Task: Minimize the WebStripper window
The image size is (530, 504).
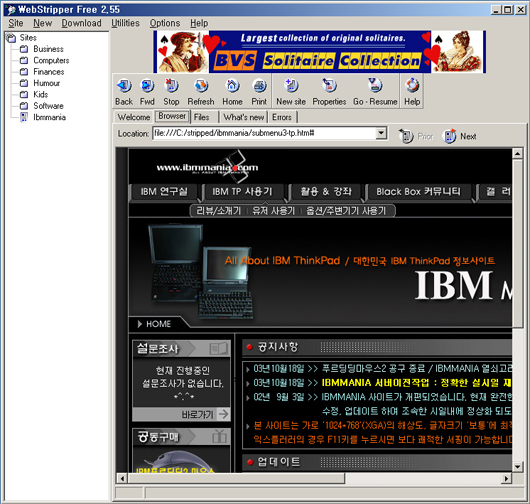Action: 496,10
